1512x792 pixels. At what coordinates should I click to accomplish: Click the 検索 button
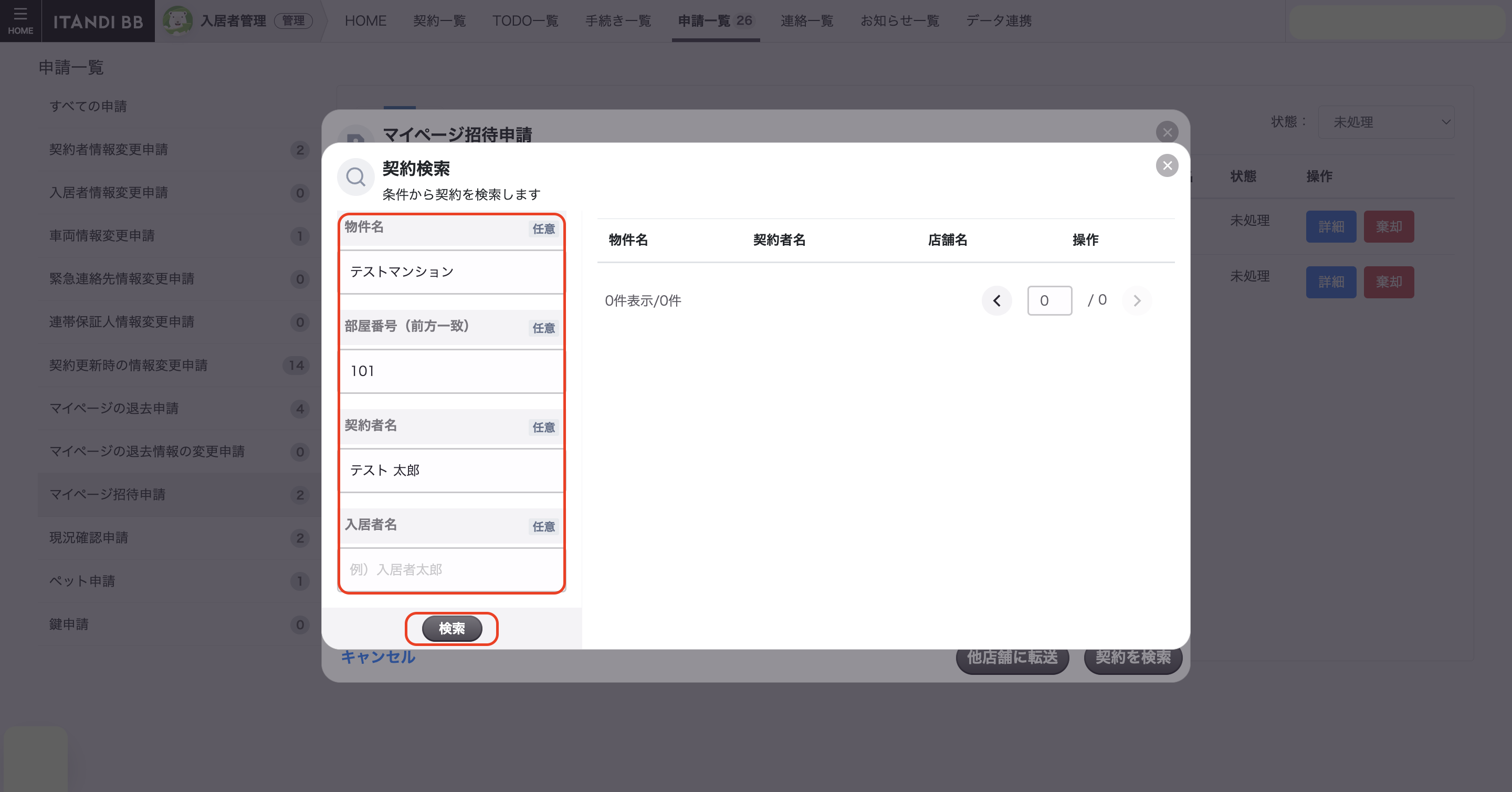(x=452, y=628)
